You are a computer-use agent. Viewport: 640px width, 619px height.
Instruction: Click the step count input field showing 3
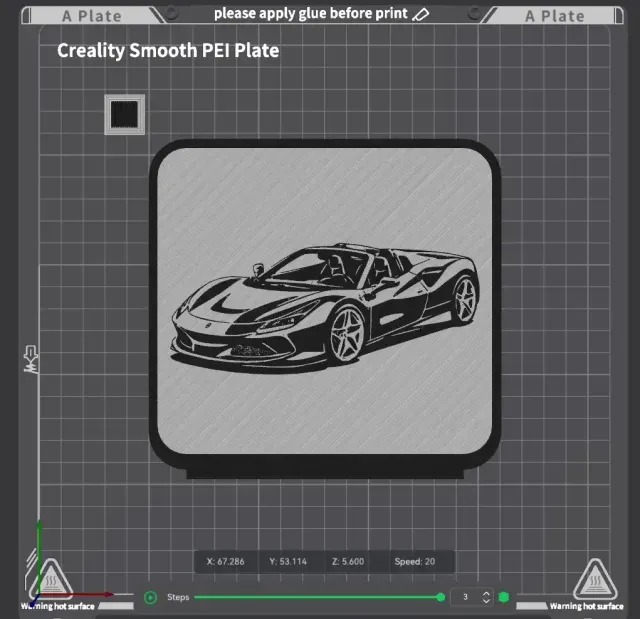(x=466, y=597)
